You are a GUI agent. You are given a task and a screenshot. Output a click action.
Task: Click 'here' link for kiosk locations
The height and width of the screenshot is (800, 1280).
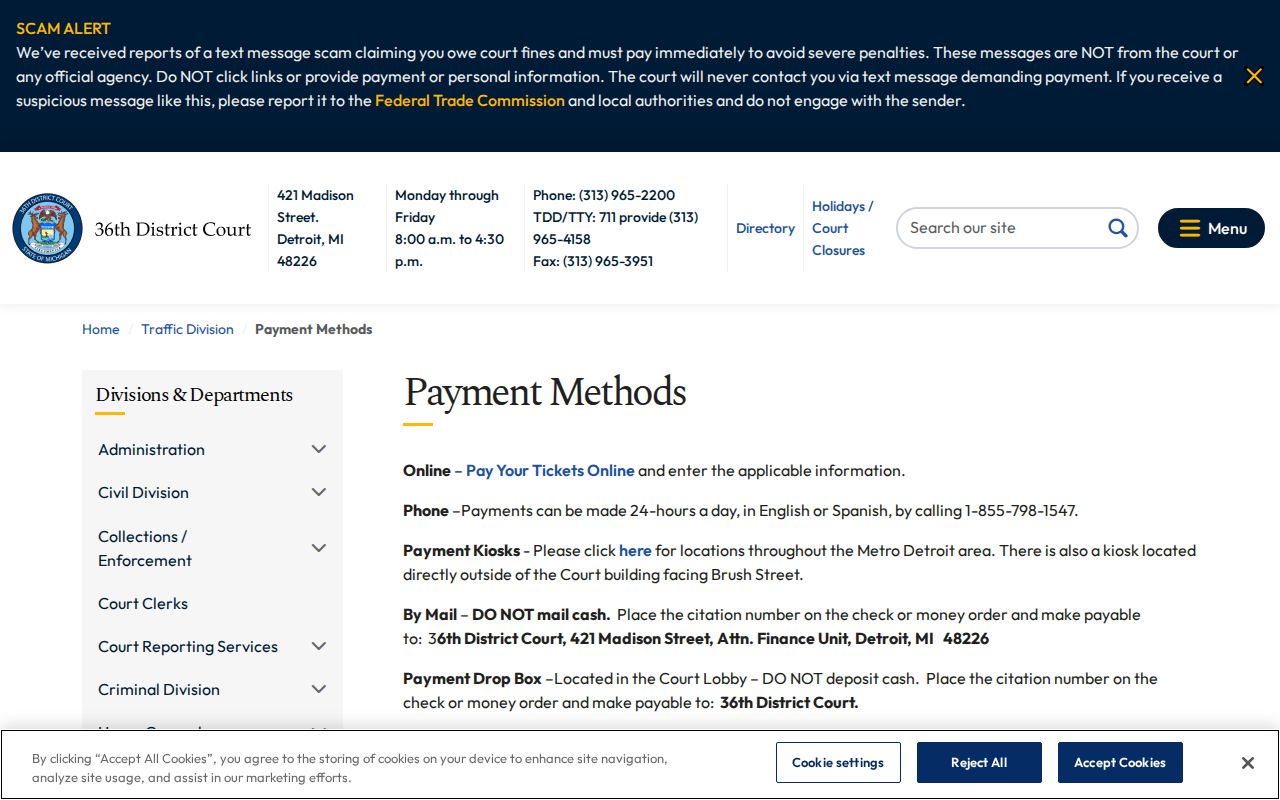pos(635,550)
